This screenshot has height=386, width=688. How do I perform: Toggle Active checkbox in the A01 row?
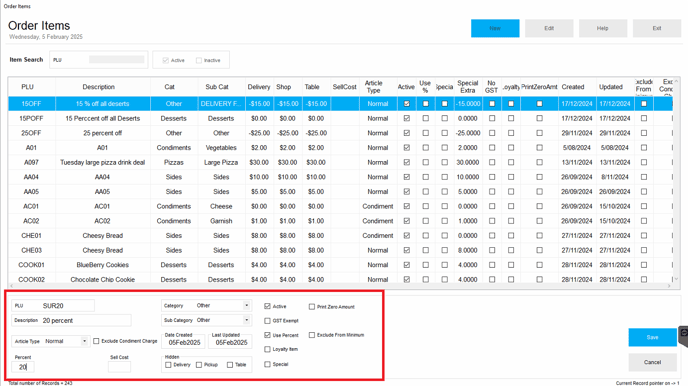407,148
